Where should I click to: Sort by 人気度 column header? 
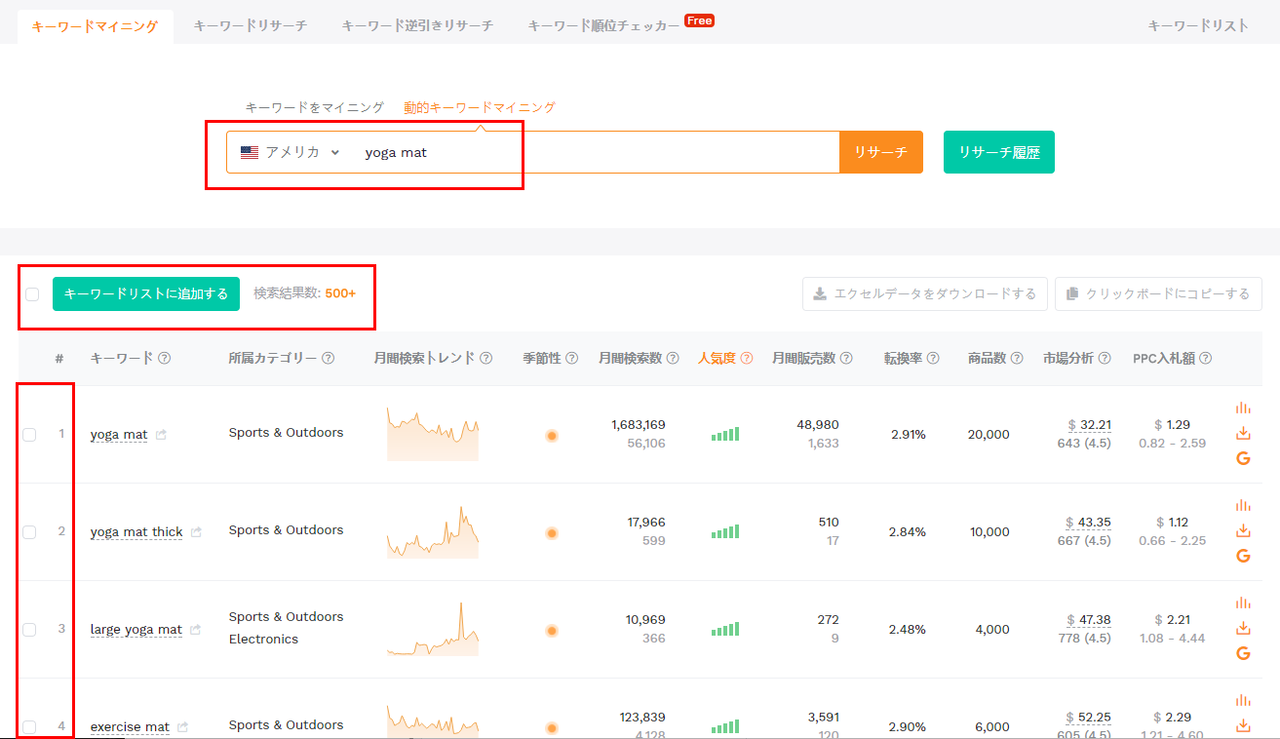(717, 358)
